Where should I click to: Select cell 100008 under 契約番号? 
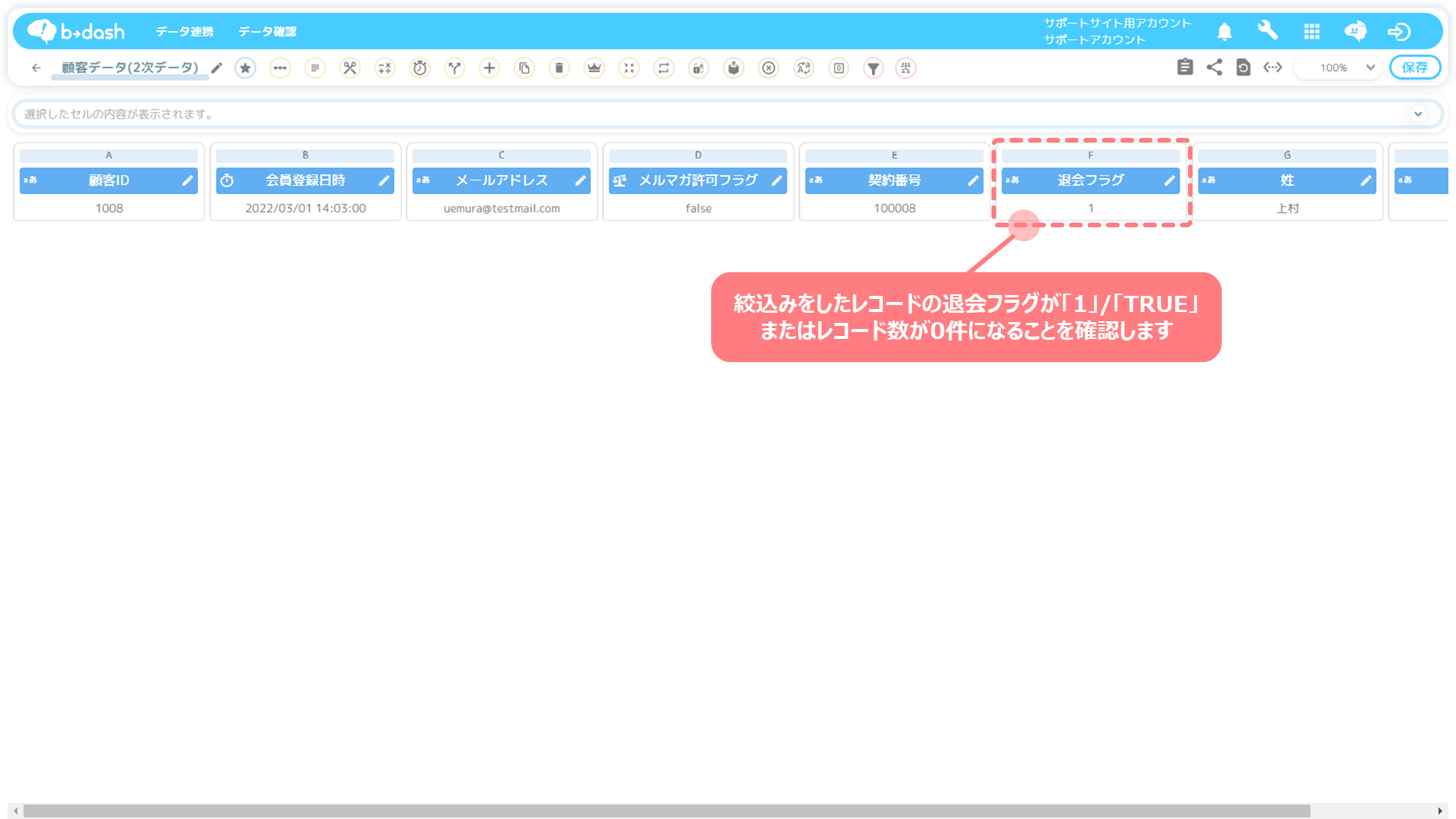[x=894, y=208]
